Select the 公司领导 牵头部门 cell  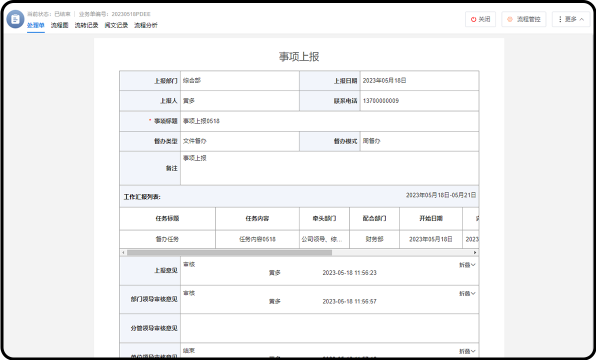(324, 239)
